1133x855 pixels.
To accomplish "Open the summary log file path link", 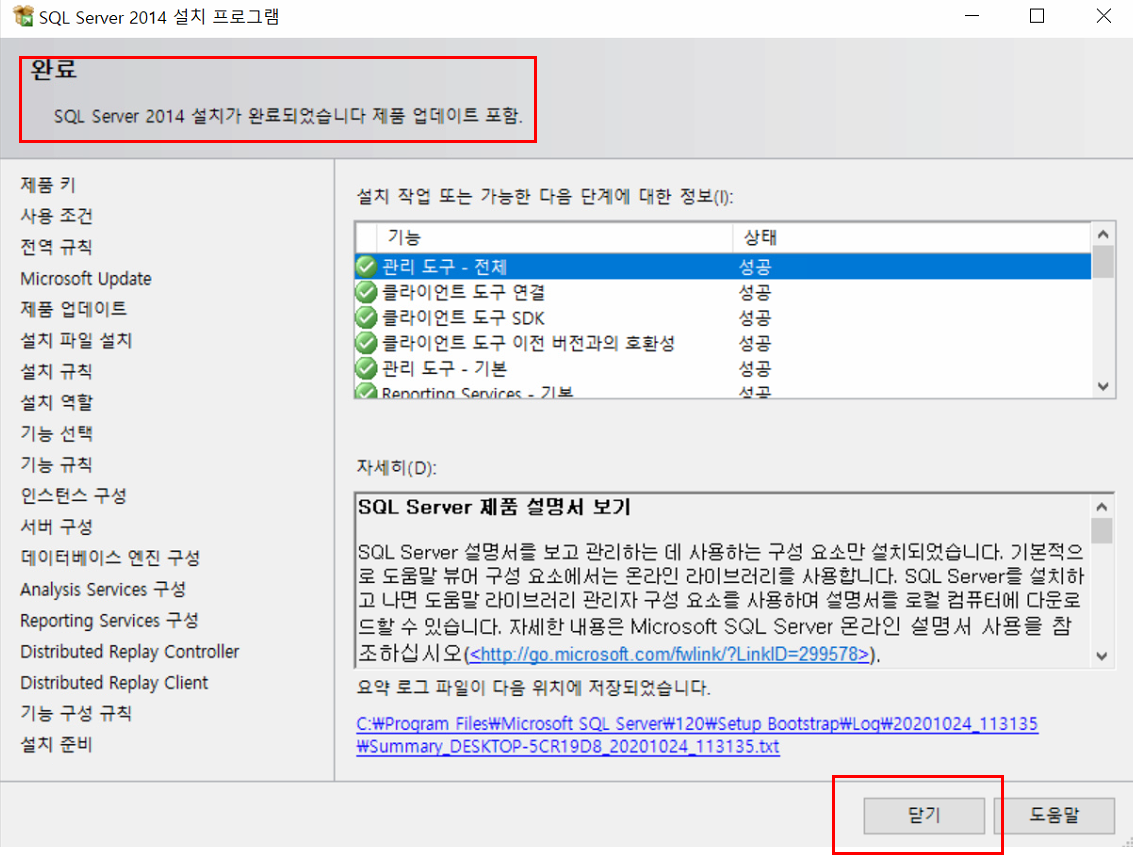I will [x=697, y=735].
